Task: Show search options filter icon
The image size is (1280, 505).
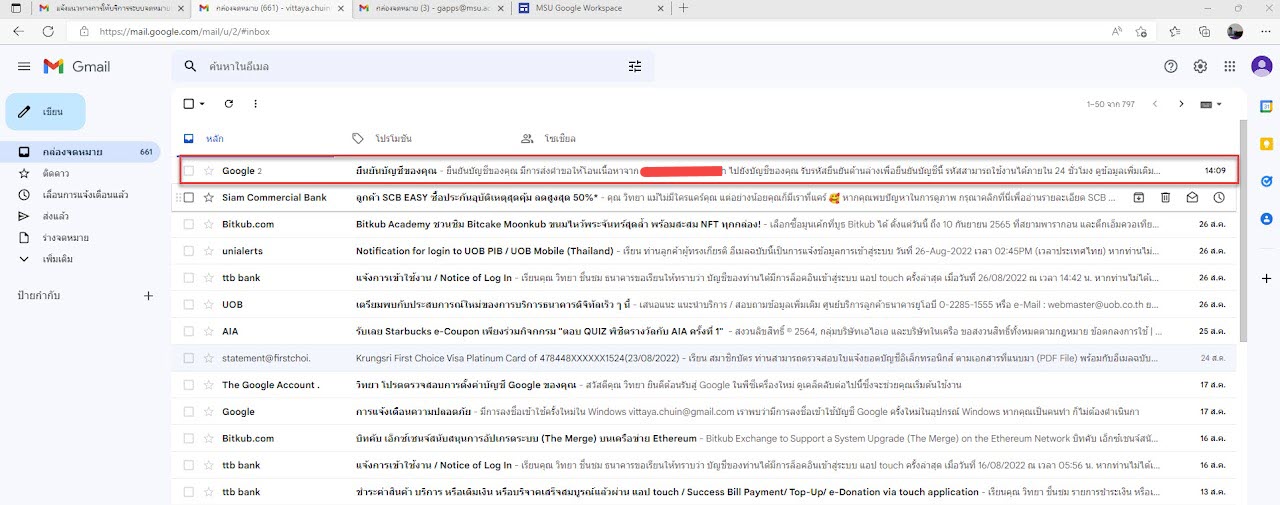Action: 635,66
